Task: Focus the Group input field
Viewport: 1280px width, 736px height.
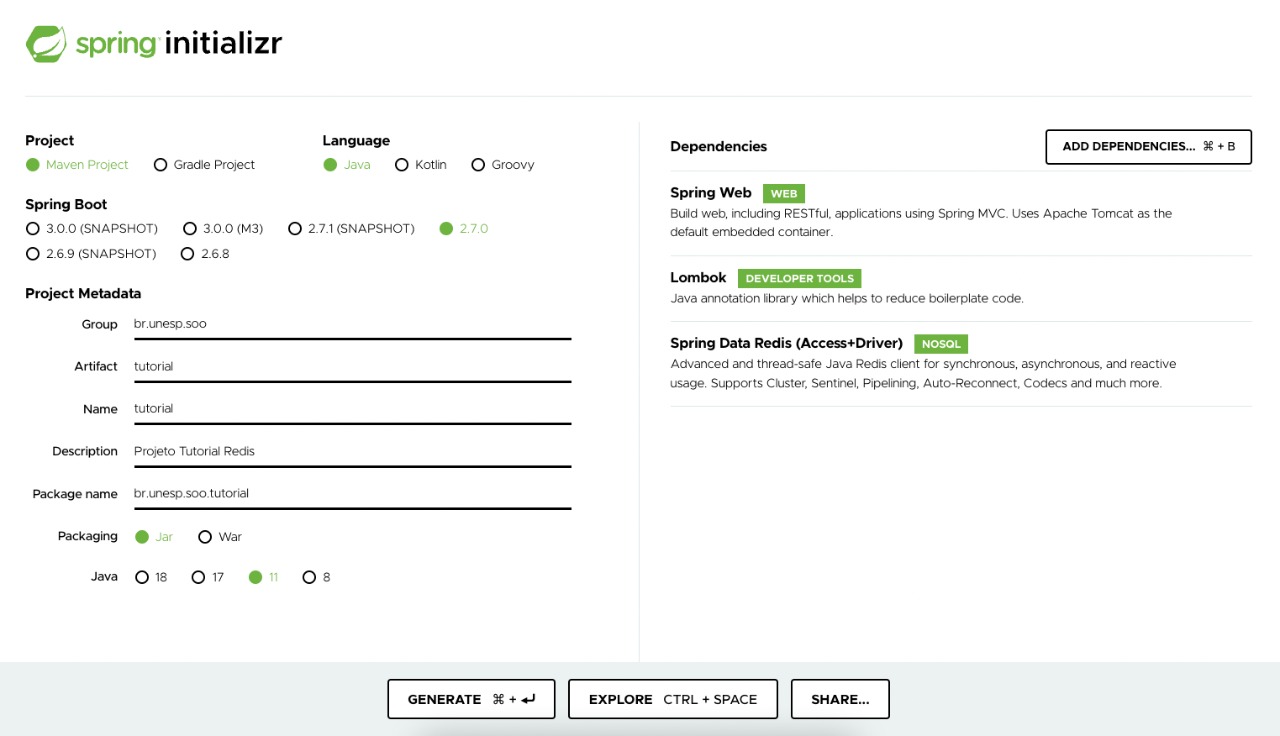Action: pos(352,324)
